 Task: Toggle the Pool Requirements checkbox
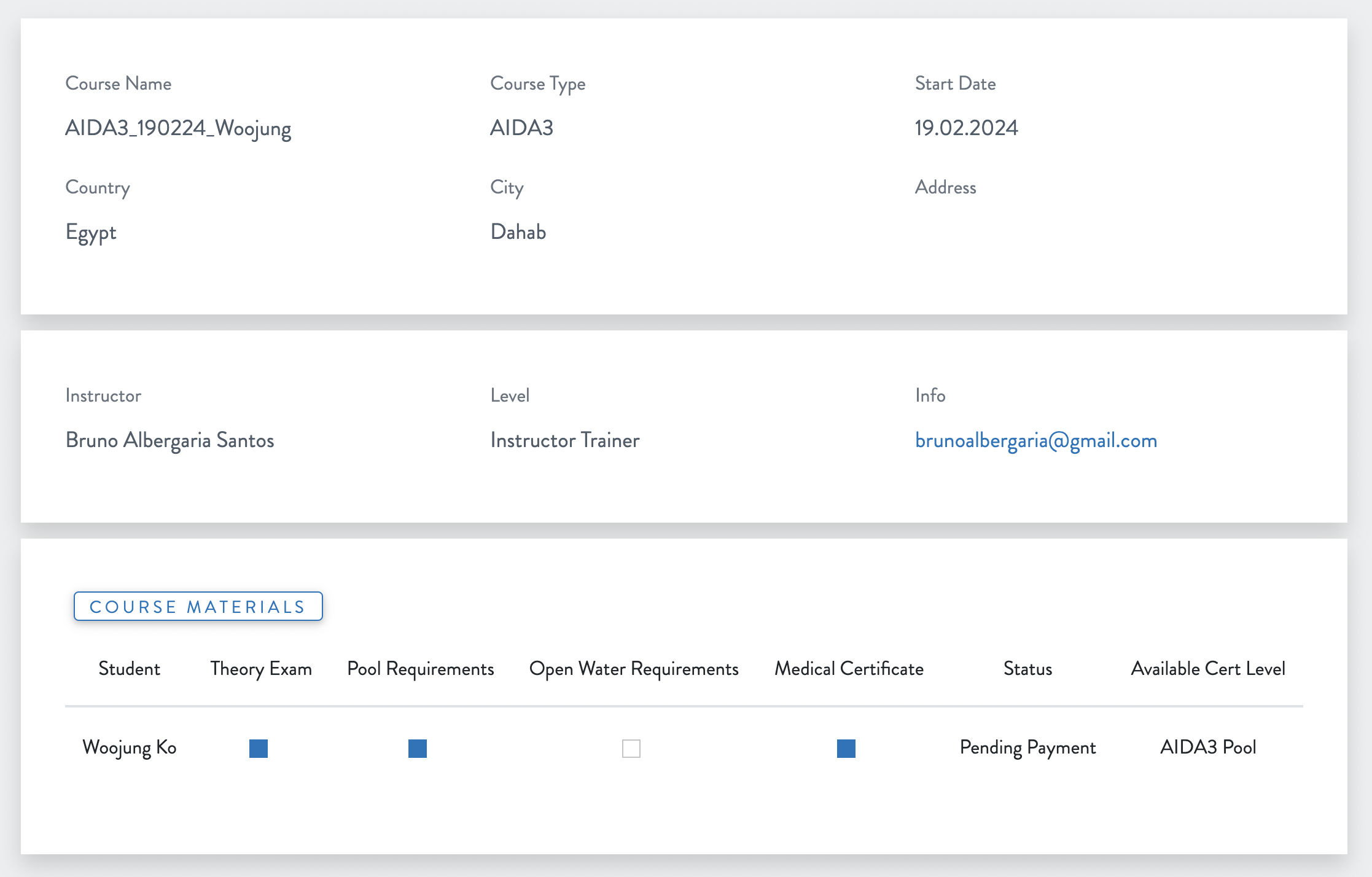[x=418, y=748]
